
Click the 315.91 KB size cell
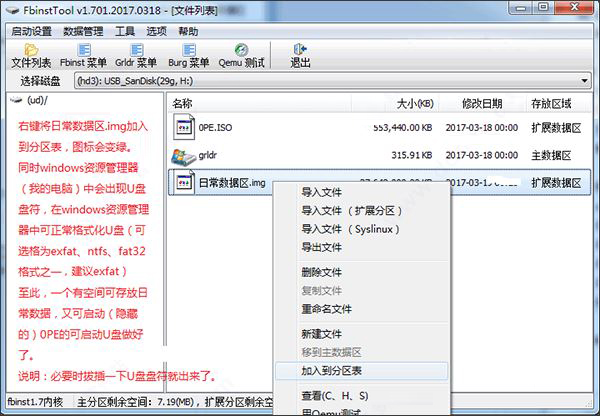pyautogui.click(x=412, y=155)
